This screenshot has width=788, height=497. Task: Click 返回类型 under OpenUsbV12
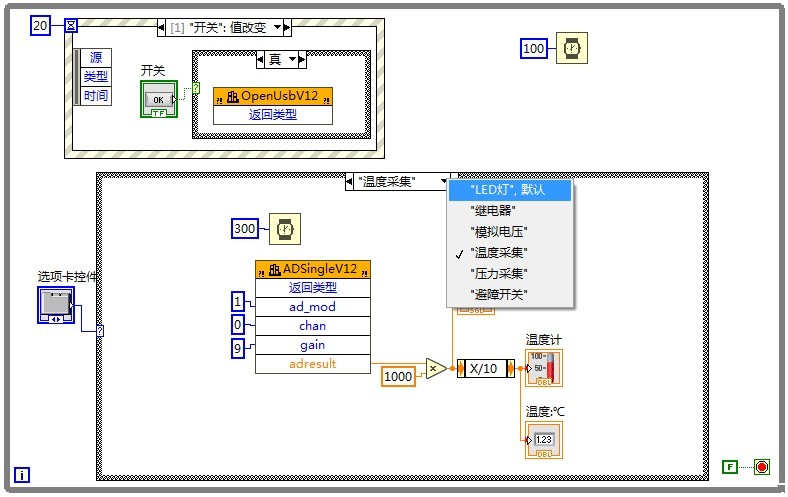point(273,115)
